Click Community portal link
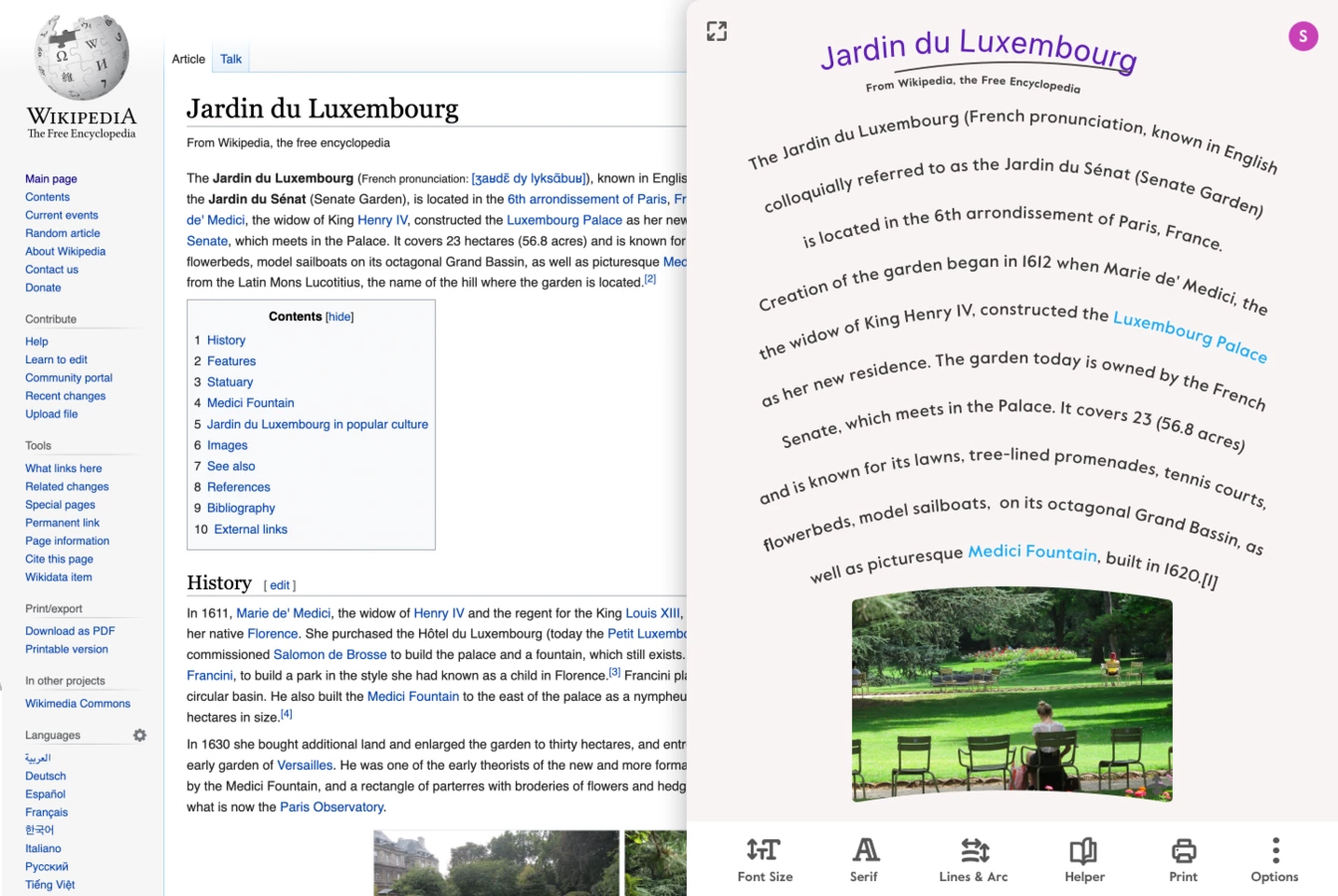The image size is (1338, 896). pos(69,378)
